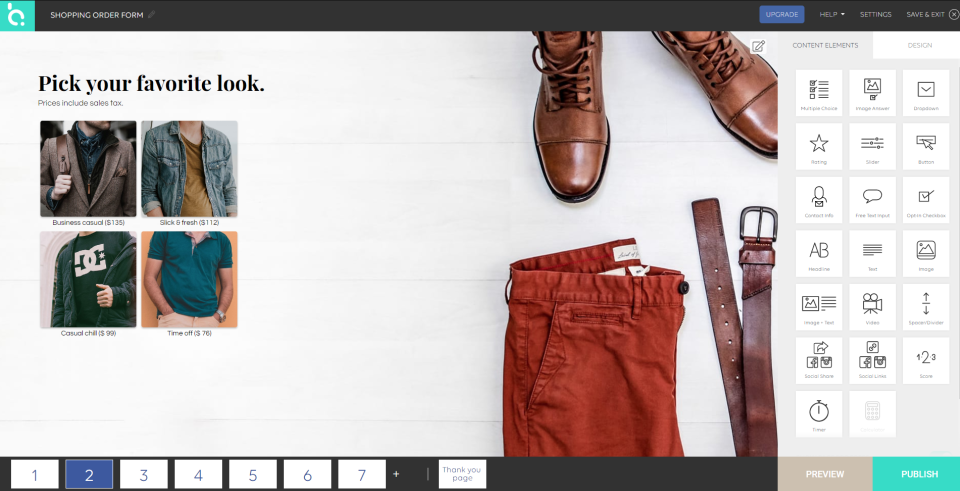Edit the form name with pencil icon
This screenshot has width=960, height=491.
pos(152,15)
